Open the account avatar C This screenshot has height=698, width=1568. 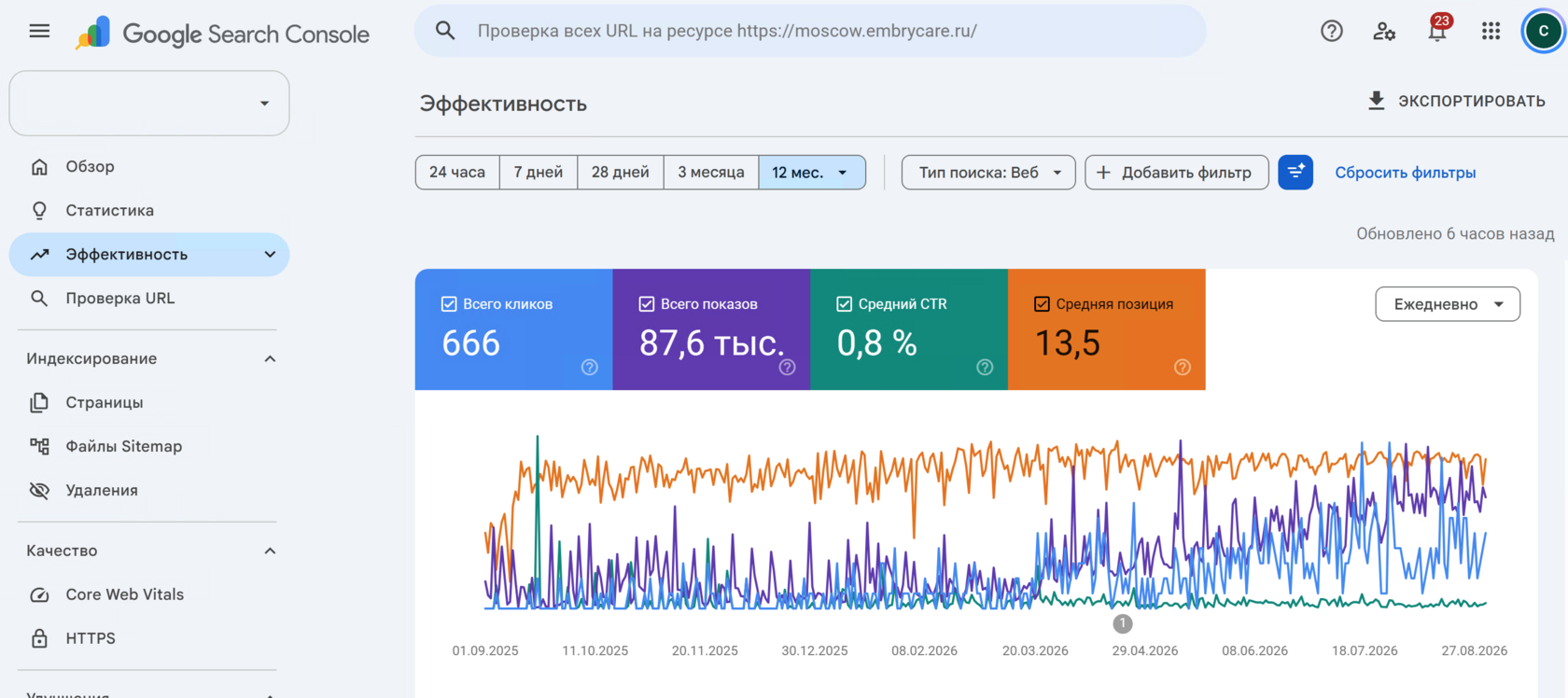1543,31
